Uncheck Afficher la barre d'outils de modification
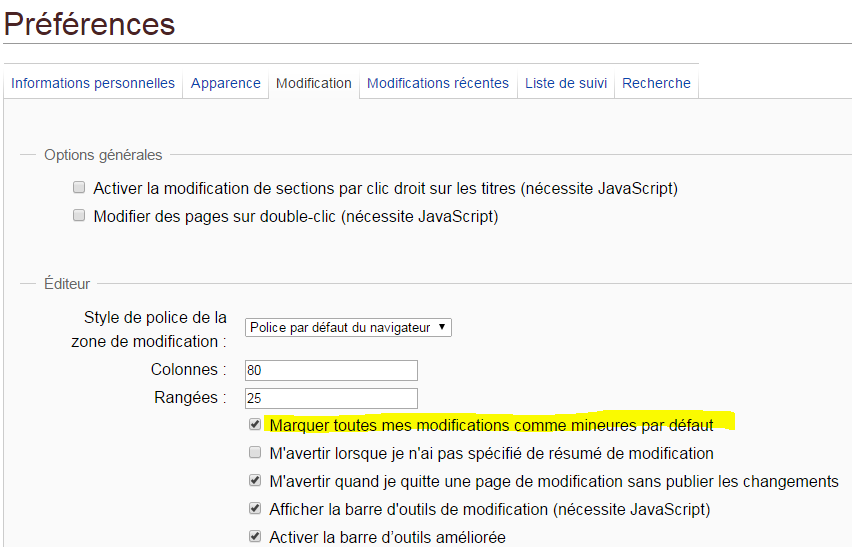The width and height of the screenshot is (852, 547). [255, 509]
